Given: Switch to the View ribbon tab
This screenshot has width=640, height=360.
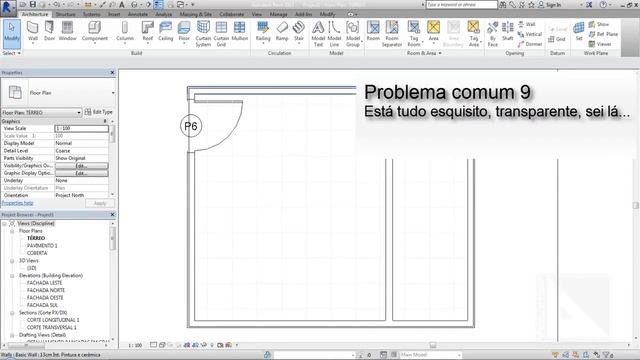Looking at the screenshot, I should tap(257, 14).
